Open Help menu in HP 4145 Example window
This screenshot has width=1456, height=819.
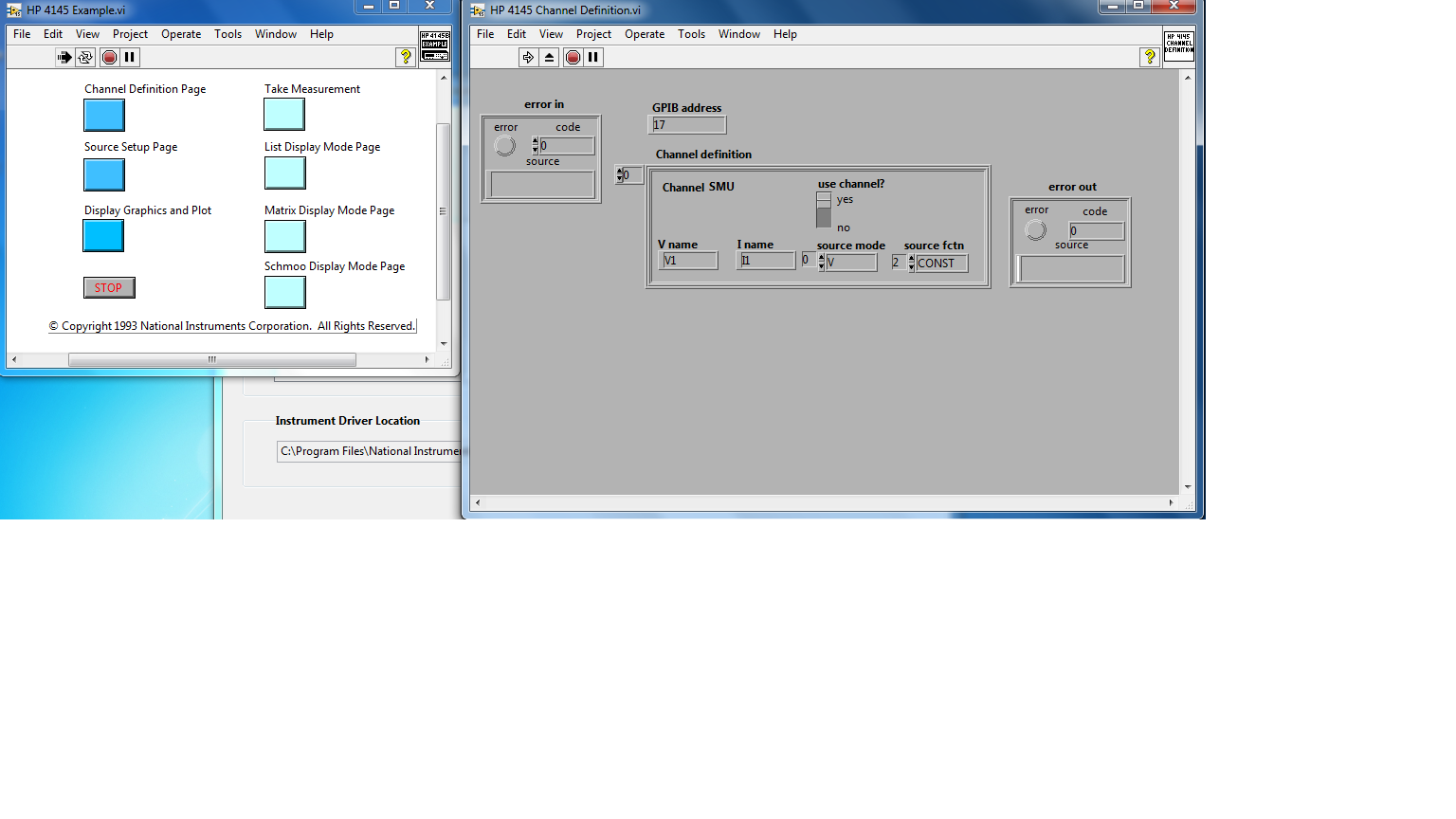(321, 34)
